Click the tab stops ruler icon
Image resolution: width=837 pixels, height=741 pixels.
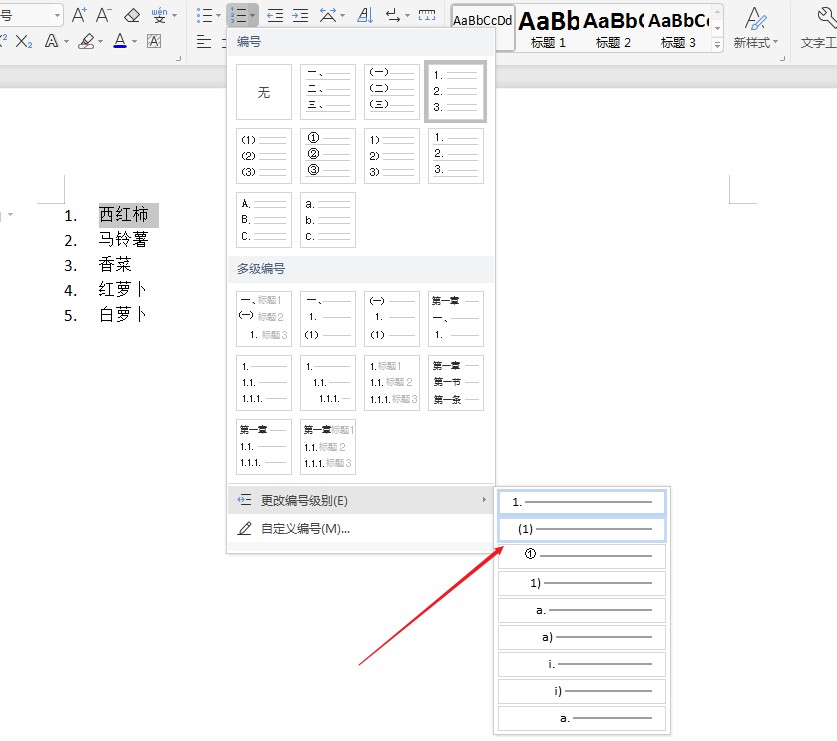tap(427, 15)
